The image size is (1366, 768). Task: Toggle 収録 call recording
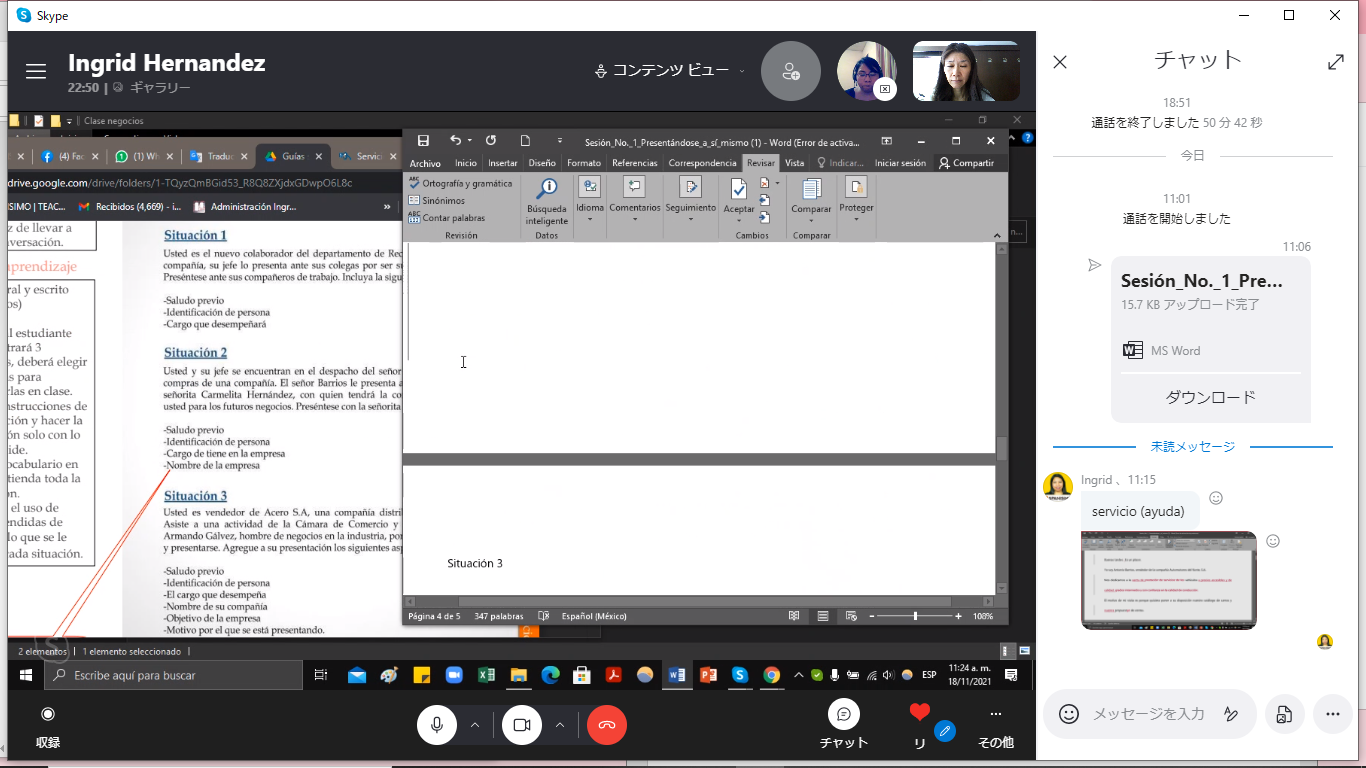(x=47, y=725)
